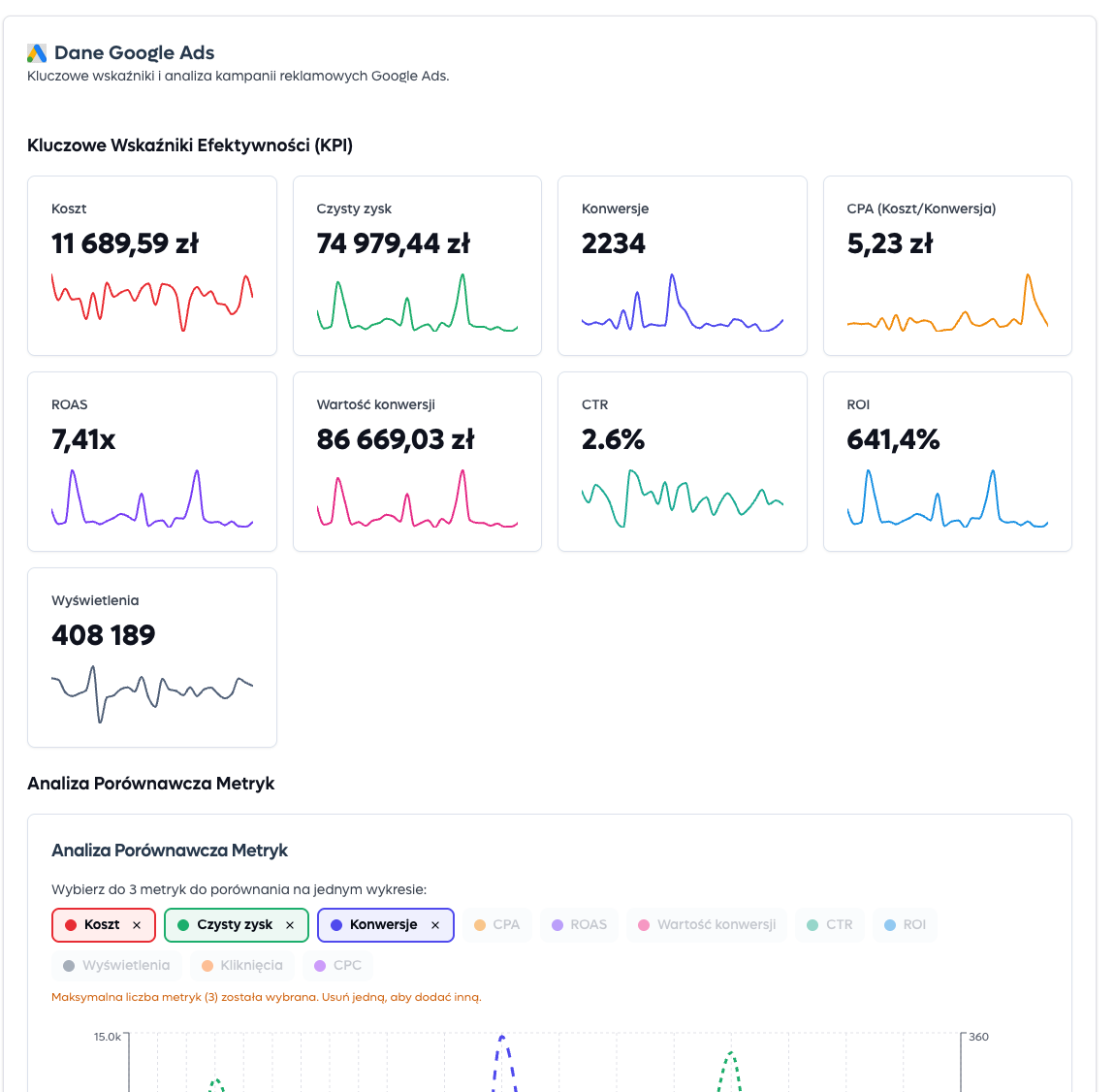
Task: Select the CTR metric chip
Action: (x=829, y=925)
